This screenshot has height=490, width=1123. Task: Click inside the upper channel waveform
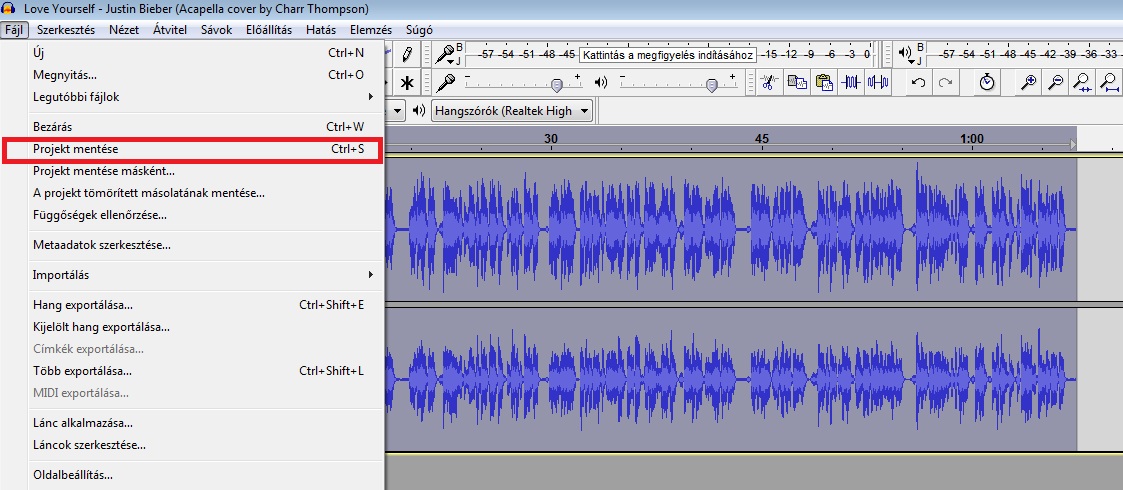tap(731, 229)
